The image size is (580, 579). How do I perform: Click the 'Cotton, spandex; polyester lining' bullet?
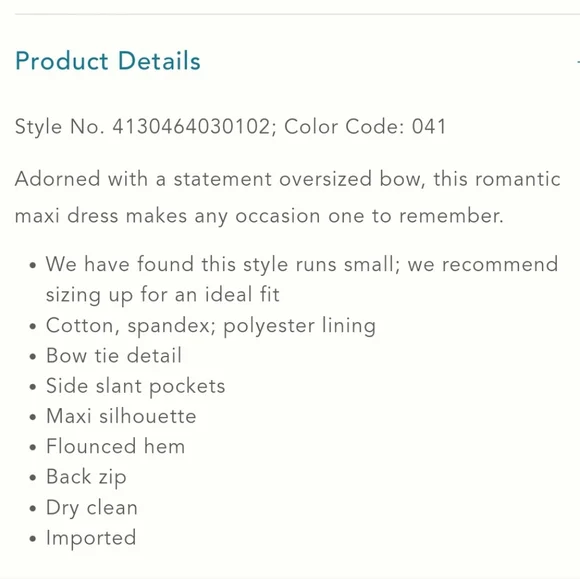(211, 326)
